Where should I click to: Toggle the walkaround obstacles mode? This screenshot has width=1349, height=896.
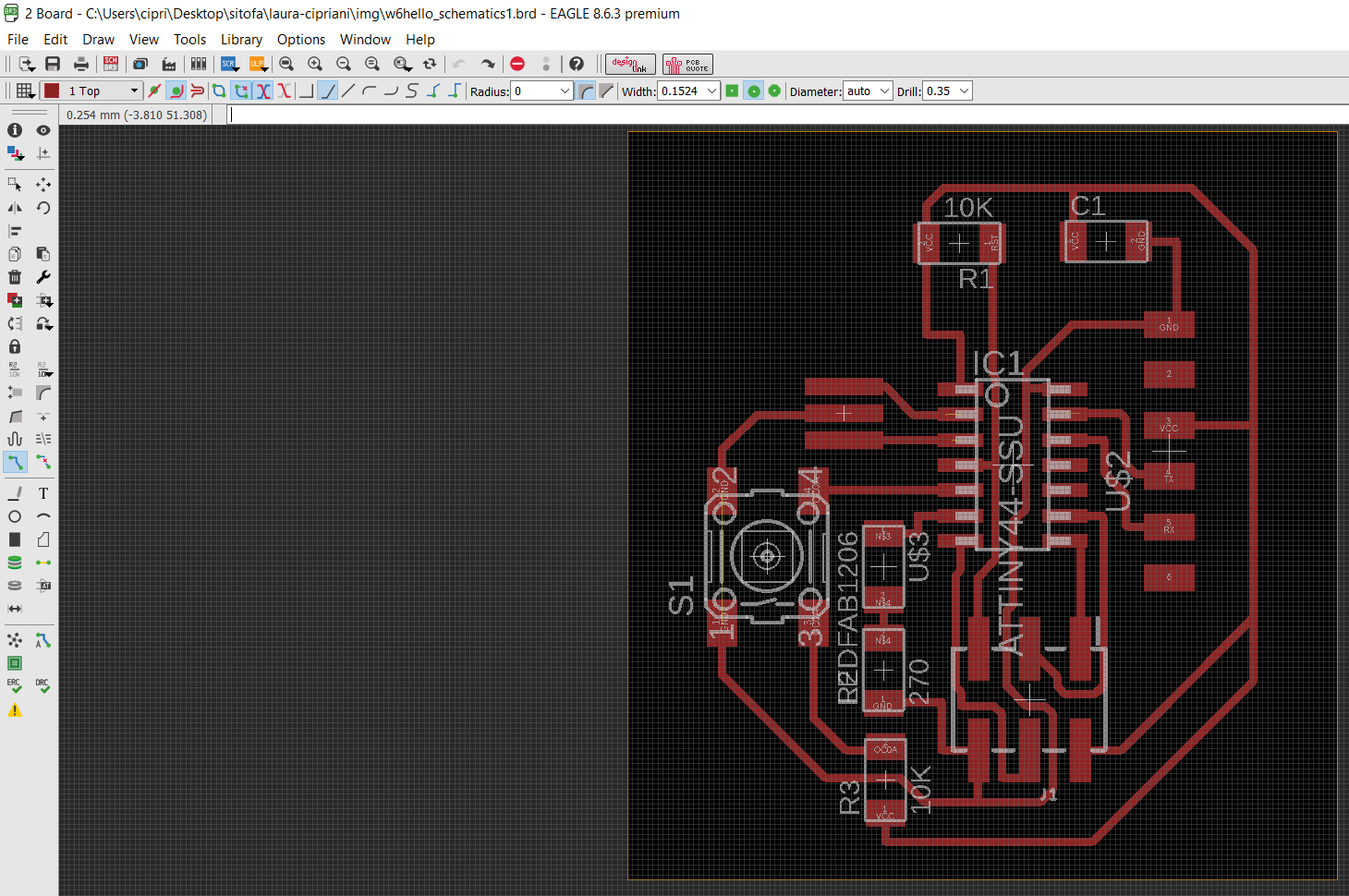[x=176, y=91]
